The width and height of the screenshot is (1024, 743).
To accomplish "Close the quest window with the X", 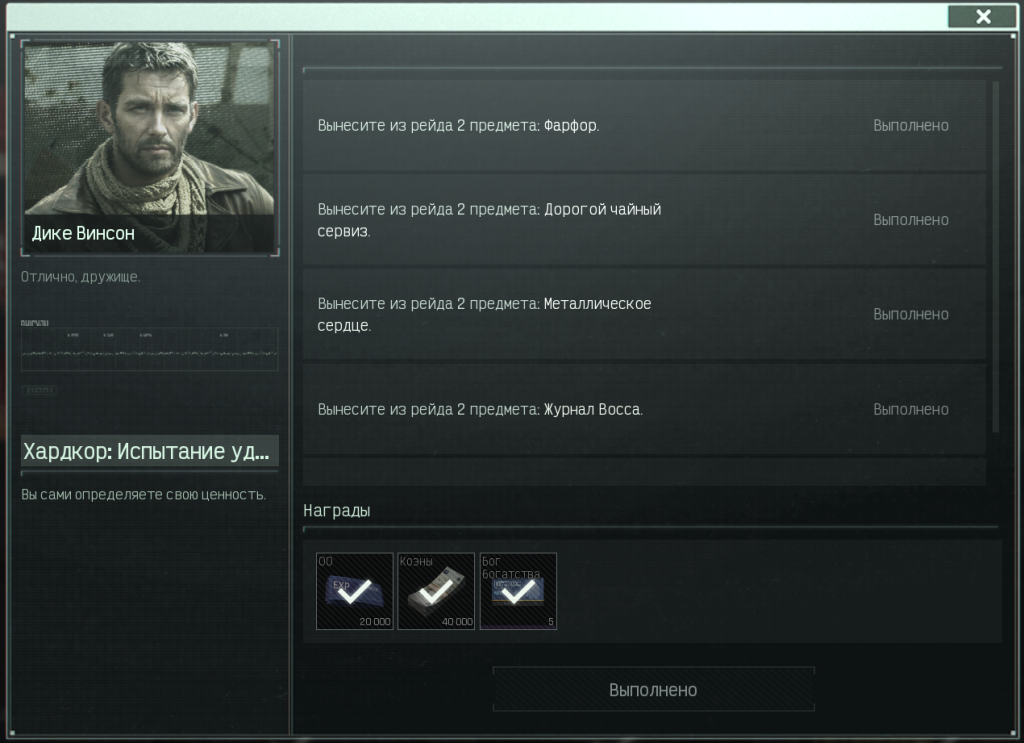I will click(982, 16).
